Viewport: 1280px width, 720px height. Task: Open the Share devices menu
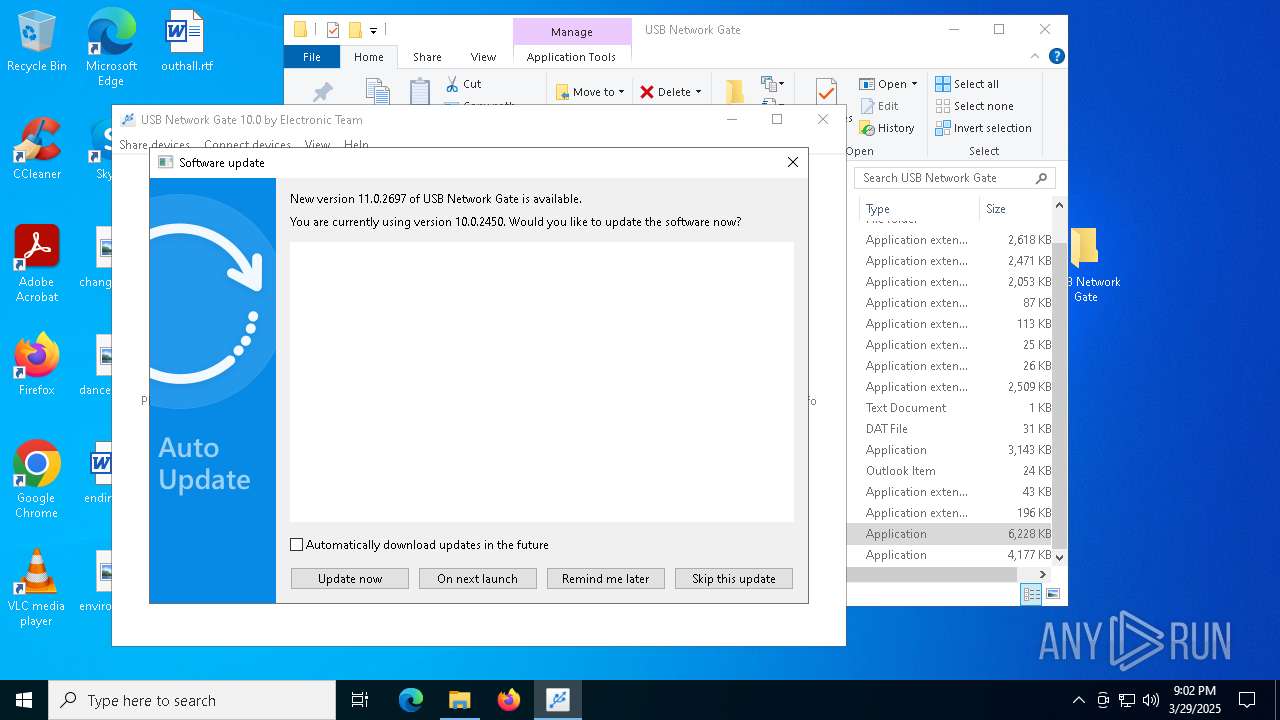pos(154,145)
